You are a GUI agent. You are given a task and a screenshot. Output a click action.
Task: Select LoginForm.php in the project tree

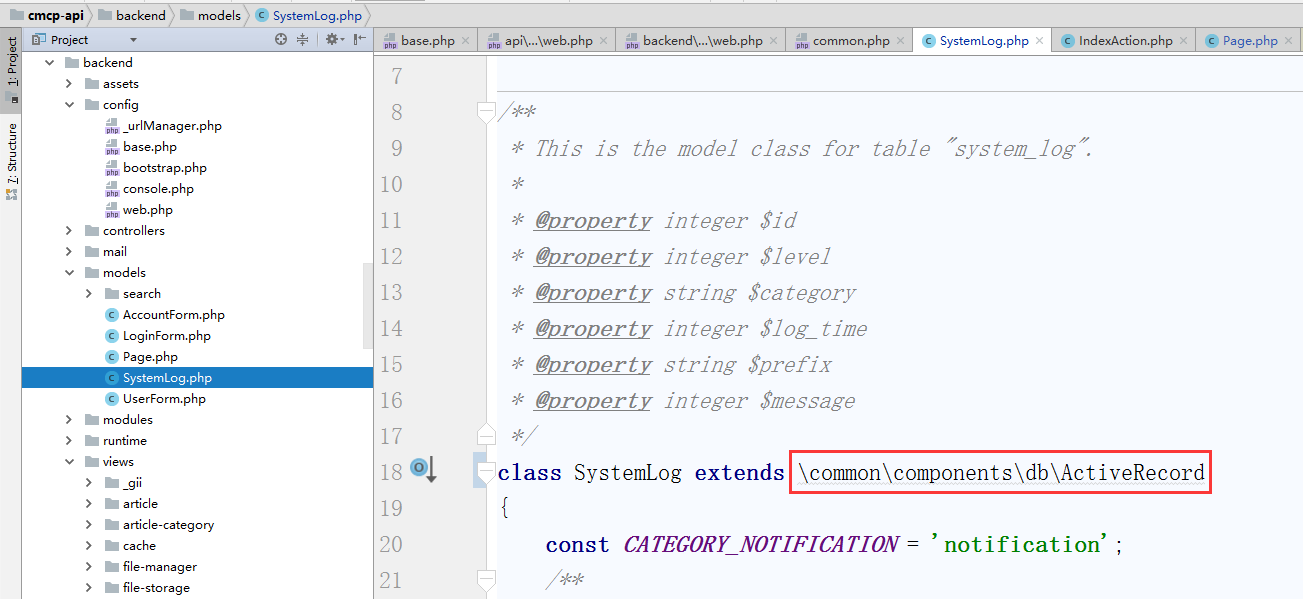pyautogui.click(x=166, y=336)
